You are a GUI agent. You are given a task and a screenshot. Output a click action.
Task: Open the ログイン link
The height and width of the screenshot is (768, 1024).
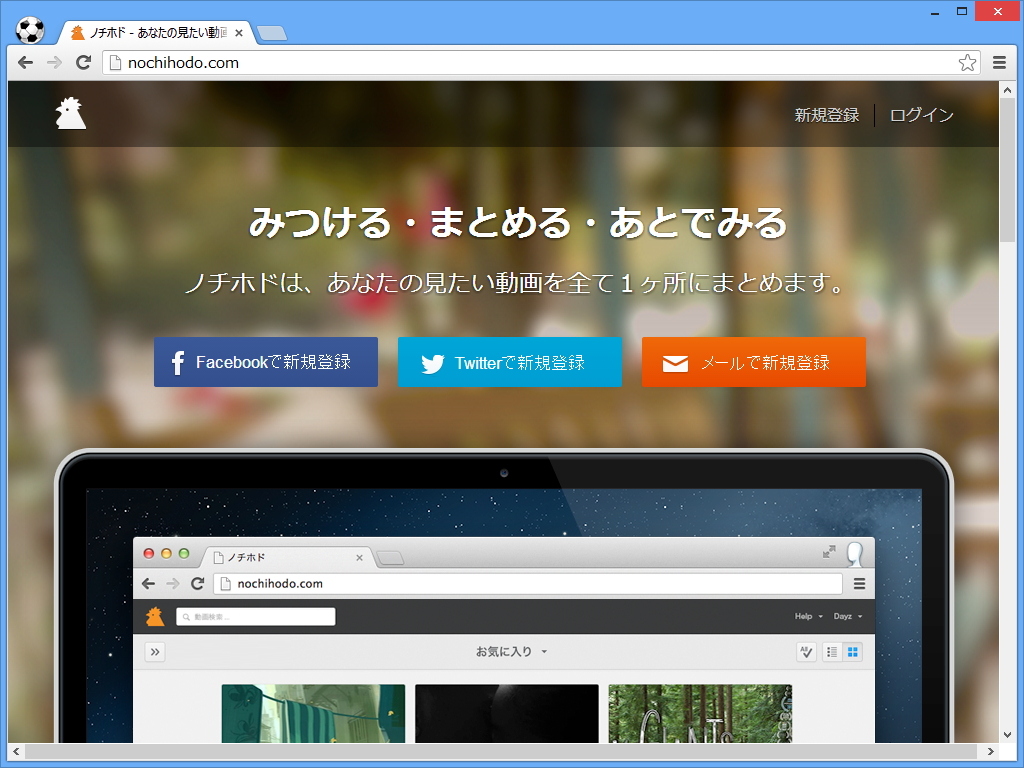coord(920,114)
